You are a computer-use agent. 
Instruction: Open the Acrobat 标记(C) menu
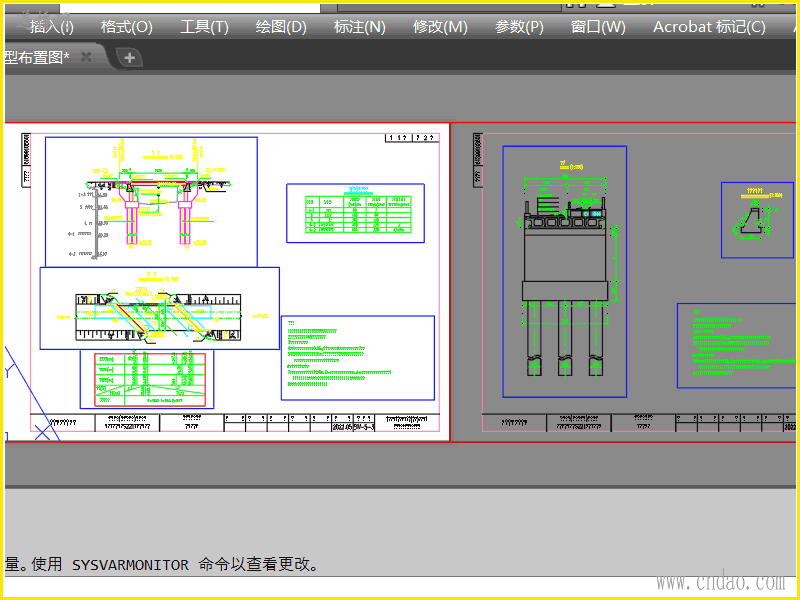pos(709,27)
